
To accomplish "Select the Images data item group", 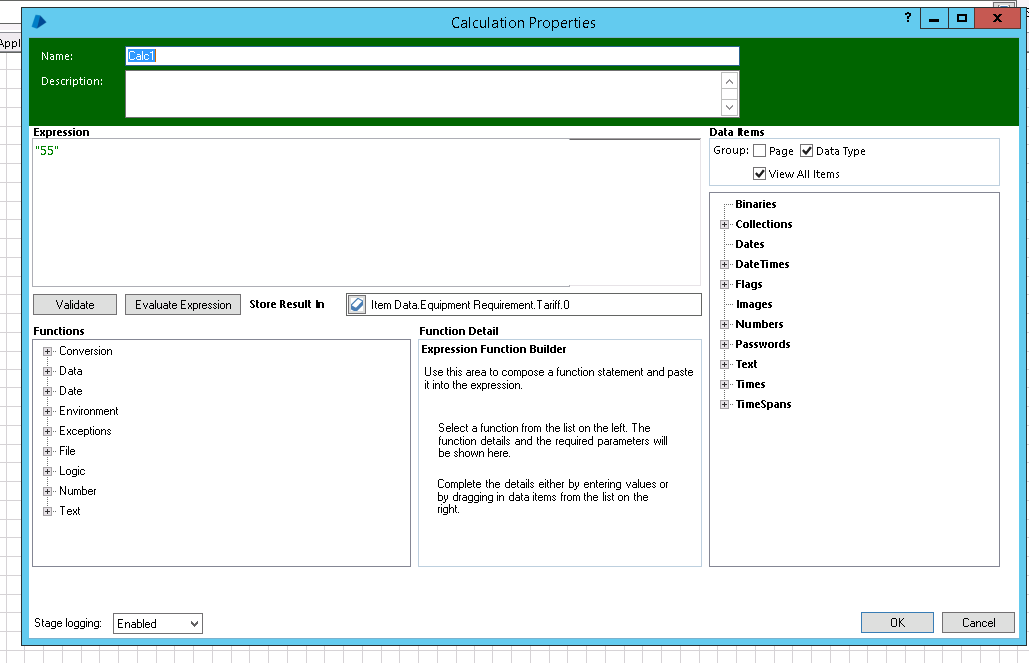I will 754,305.
